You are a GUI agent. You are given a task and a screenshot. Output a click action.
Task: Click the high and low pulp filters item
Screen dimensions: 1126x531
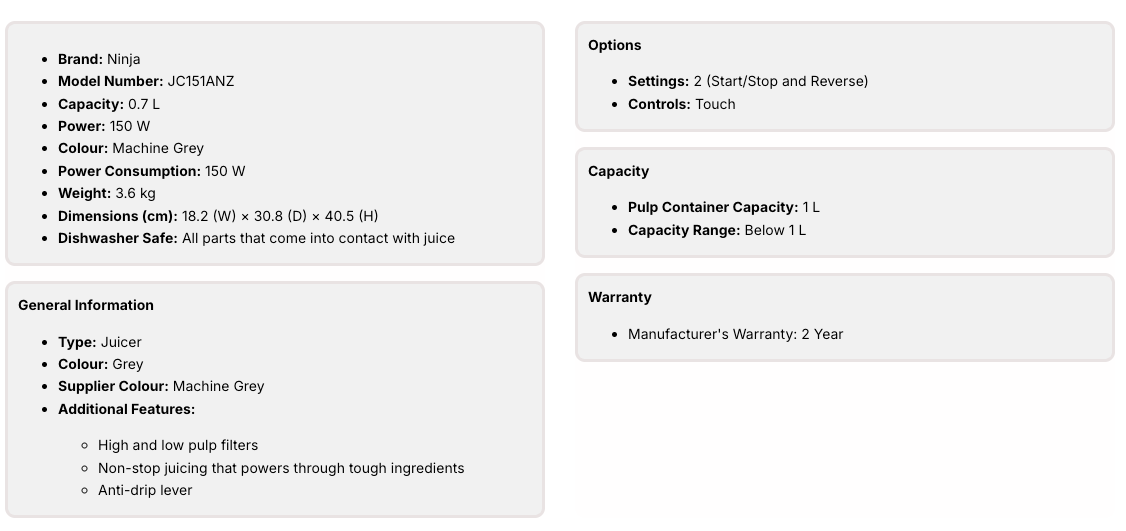pos(178,445)
